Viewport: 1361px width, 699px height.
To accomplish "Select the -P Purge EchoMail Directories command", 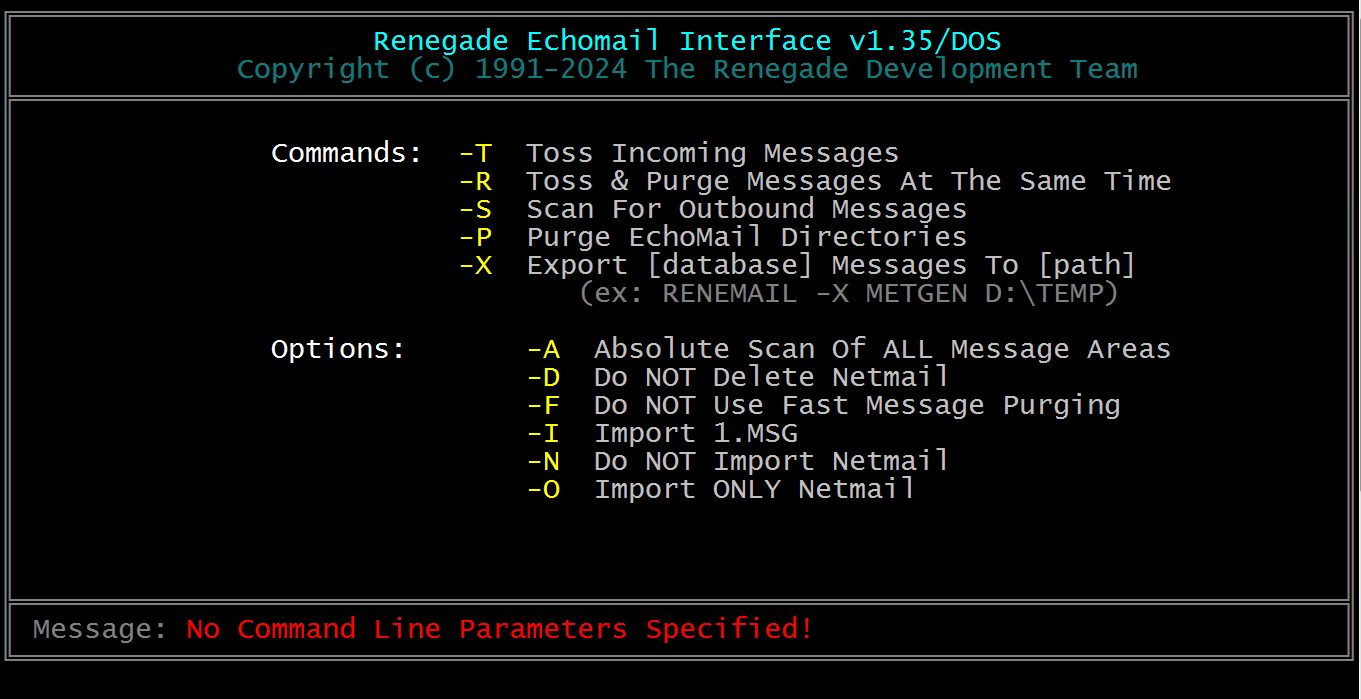I will pos(713,237).
